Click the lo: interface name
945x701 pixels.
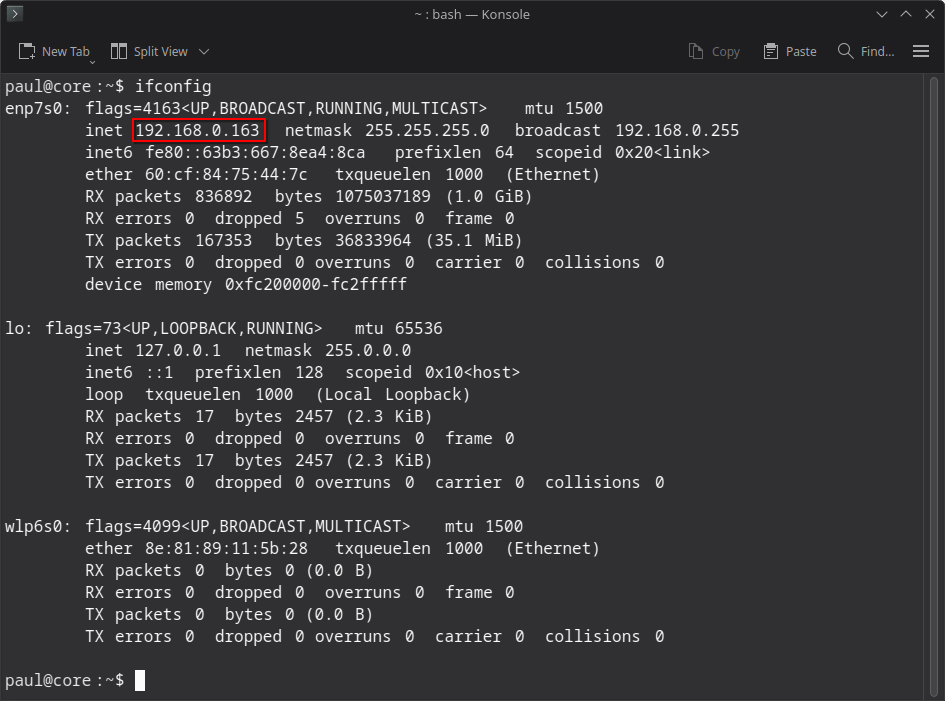tap(17, 328)
